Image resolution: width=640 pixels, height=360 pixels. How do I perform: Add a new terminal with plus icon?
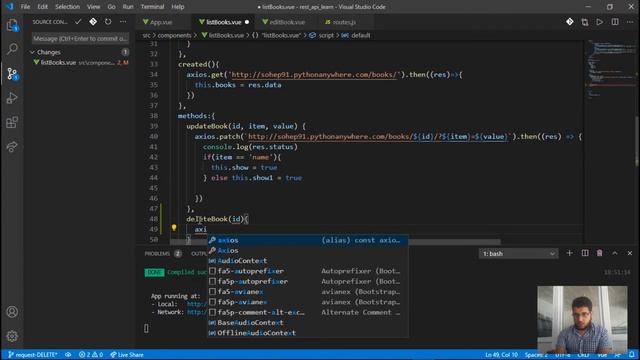[569, 253]
